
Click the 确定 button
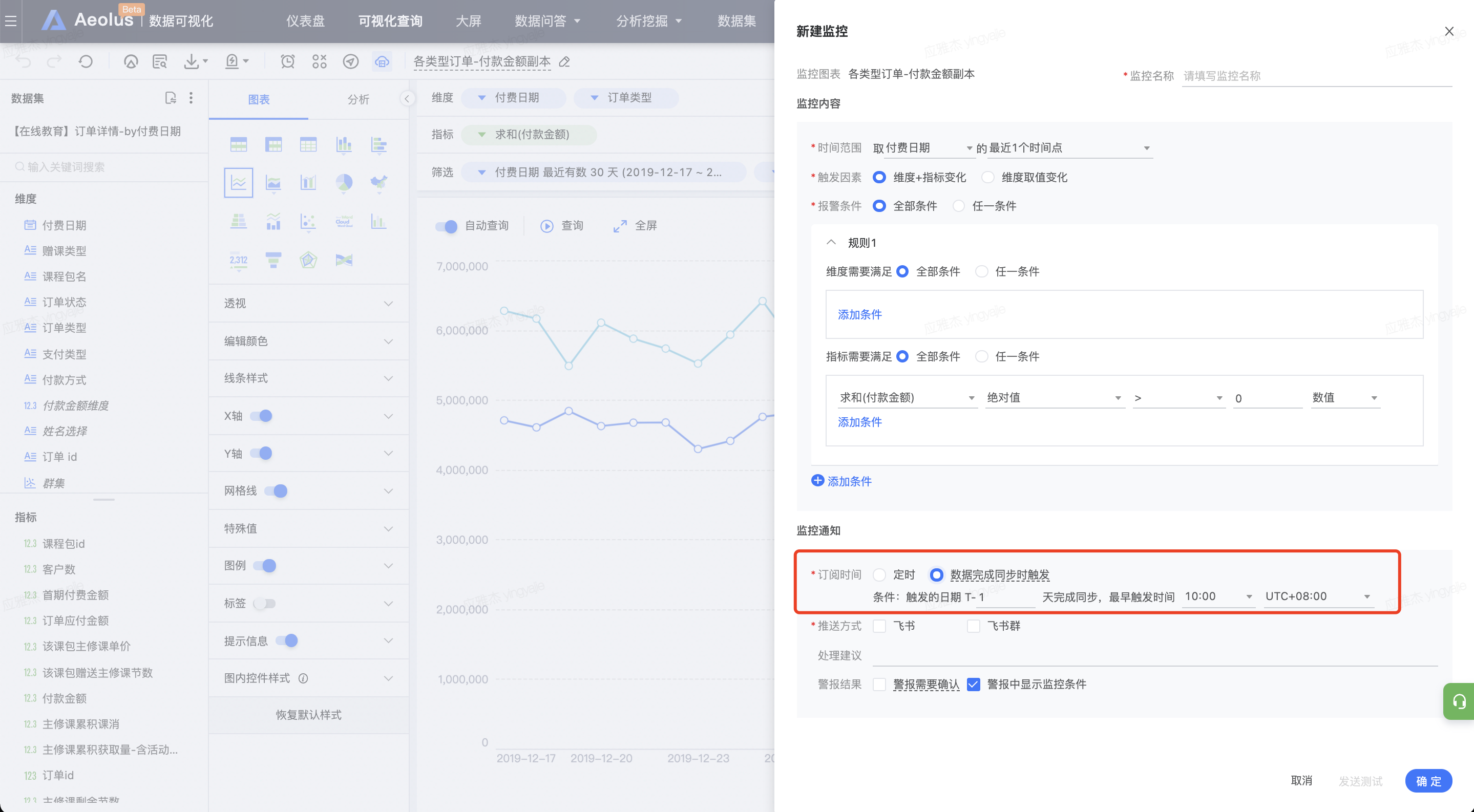(x=1428, y=781)
